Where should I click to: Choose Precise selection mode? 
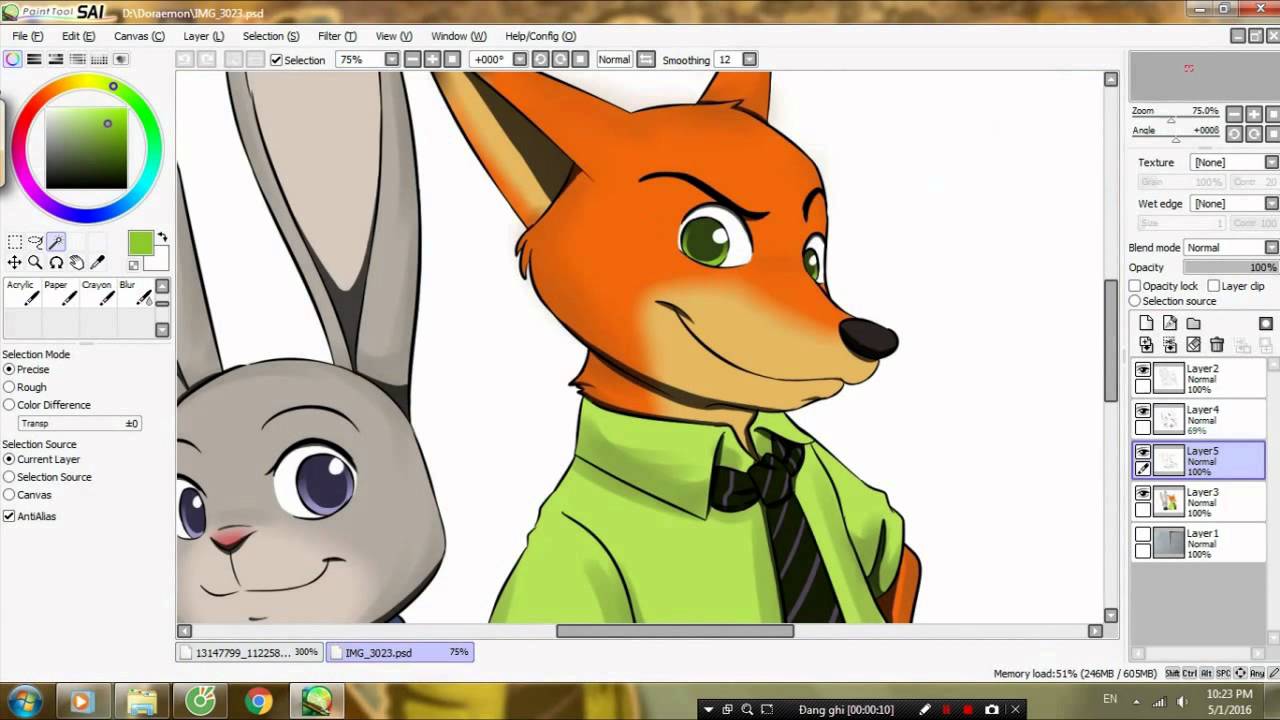tap(9, 369)
